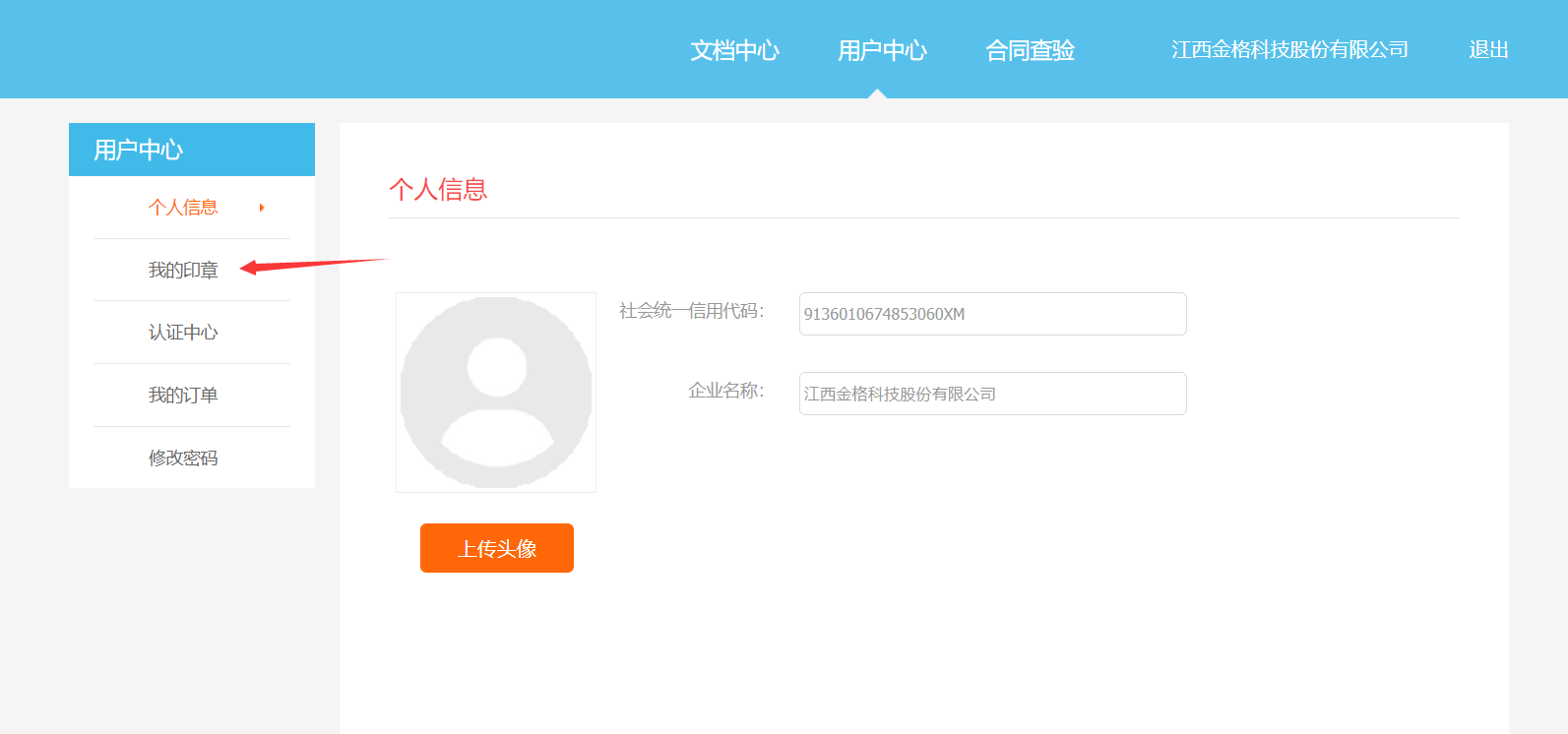1568x734 pixels.
Task: Select 个人信息 in the sidebar menu
Action: tap(183, 208)
